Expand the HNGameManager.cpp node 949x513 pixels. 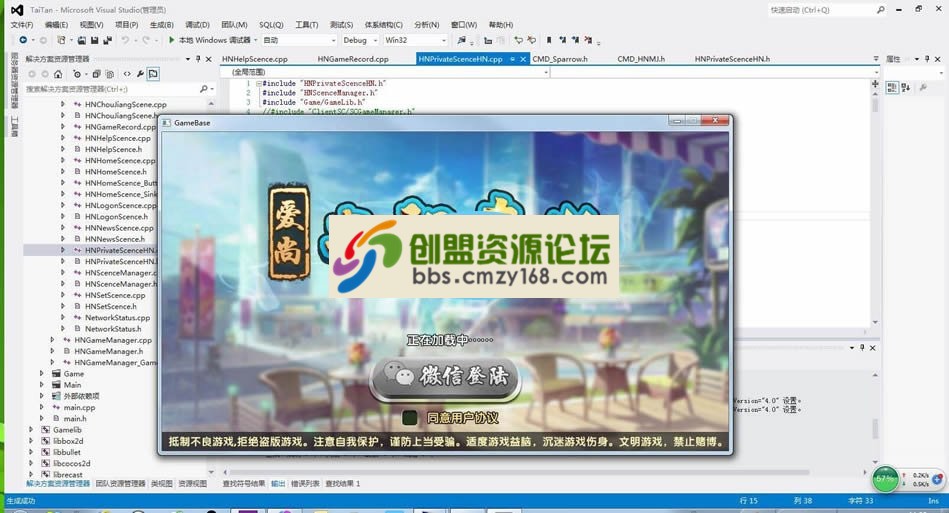(52, 340)
